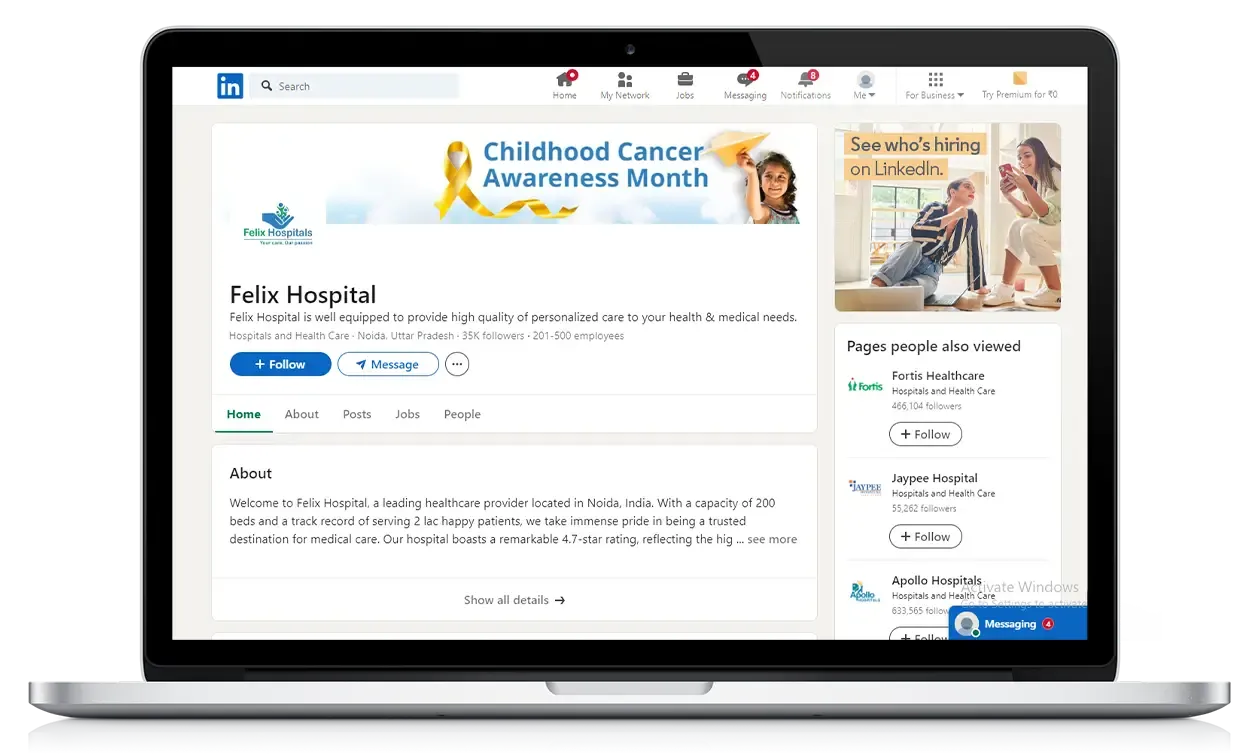Click Show all details link
The height and width of the screenshot is (756, 1260).
514,600
